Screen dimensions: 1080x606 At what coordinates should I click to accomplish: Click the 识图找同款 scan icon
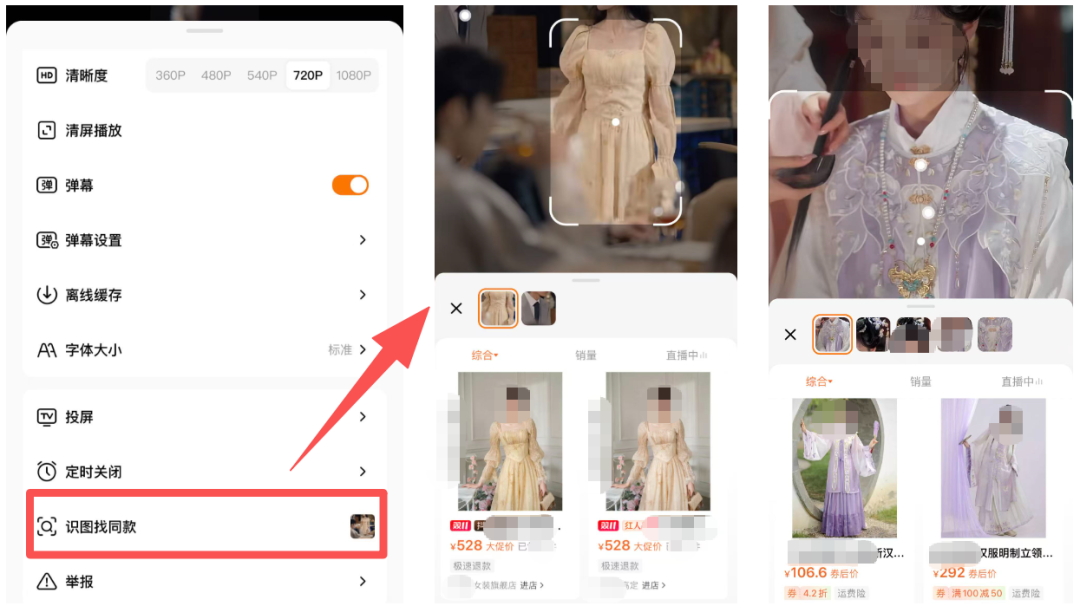46,527
